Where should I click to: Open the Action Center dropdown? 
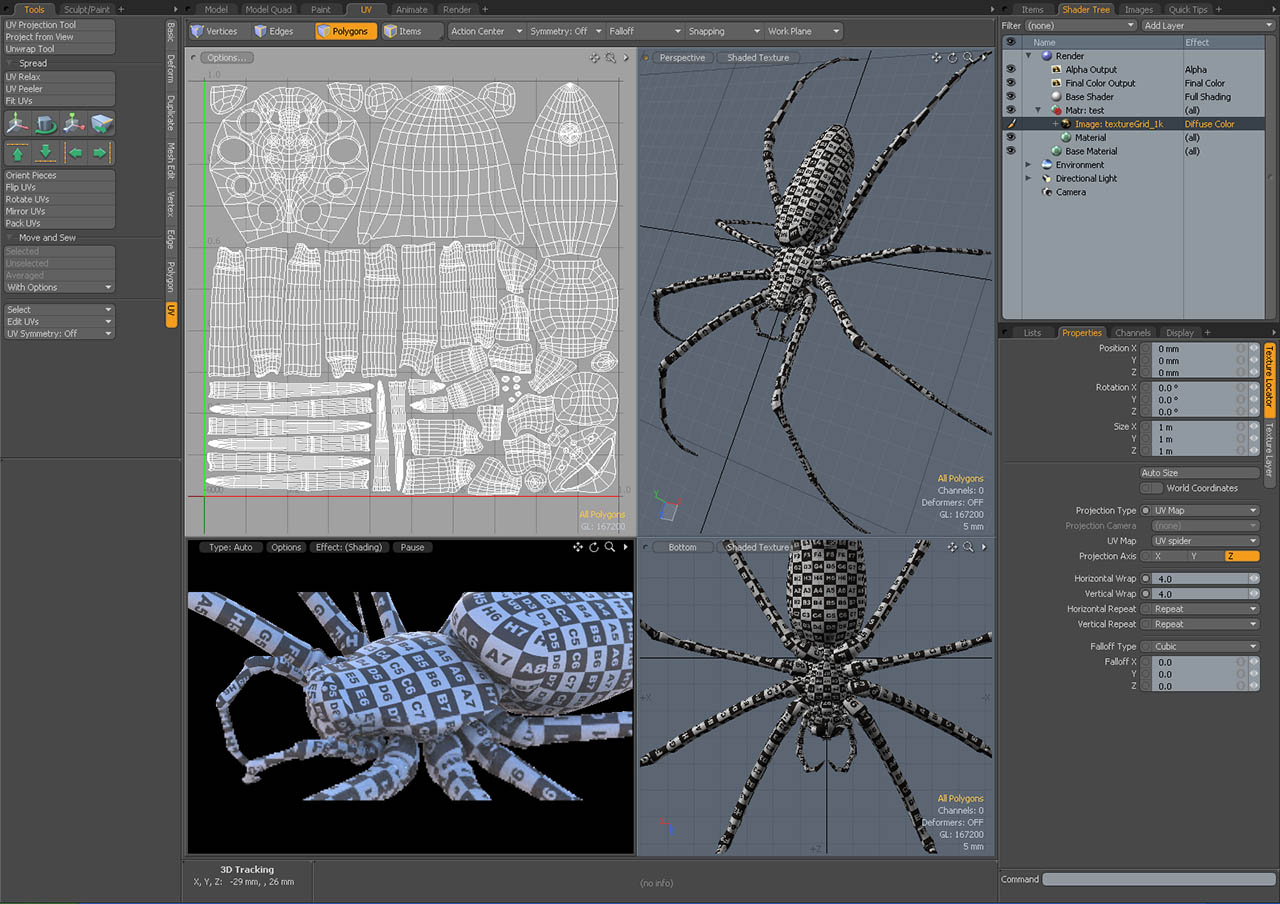tap(486, 31)
